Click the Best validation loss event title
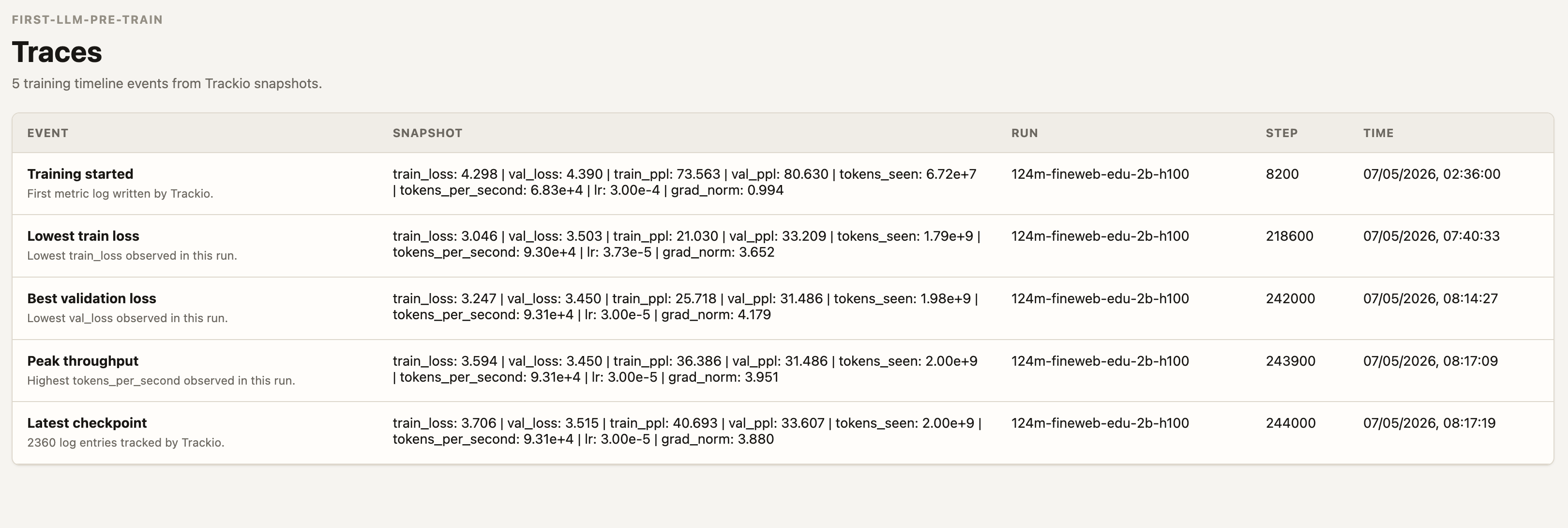This screenshot has height=528, width=1568. pos(91,298)
